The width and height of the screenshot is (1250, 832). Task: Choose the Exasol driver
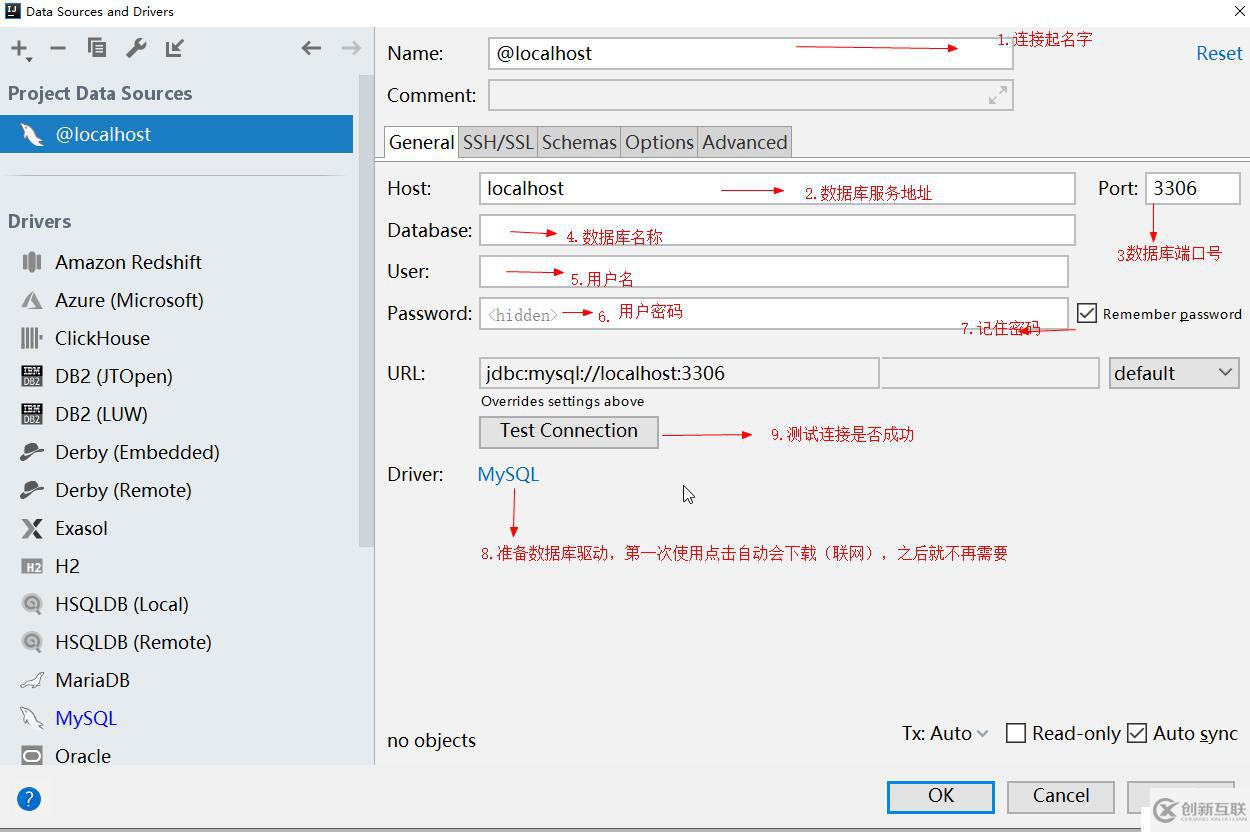coord(81,528)
